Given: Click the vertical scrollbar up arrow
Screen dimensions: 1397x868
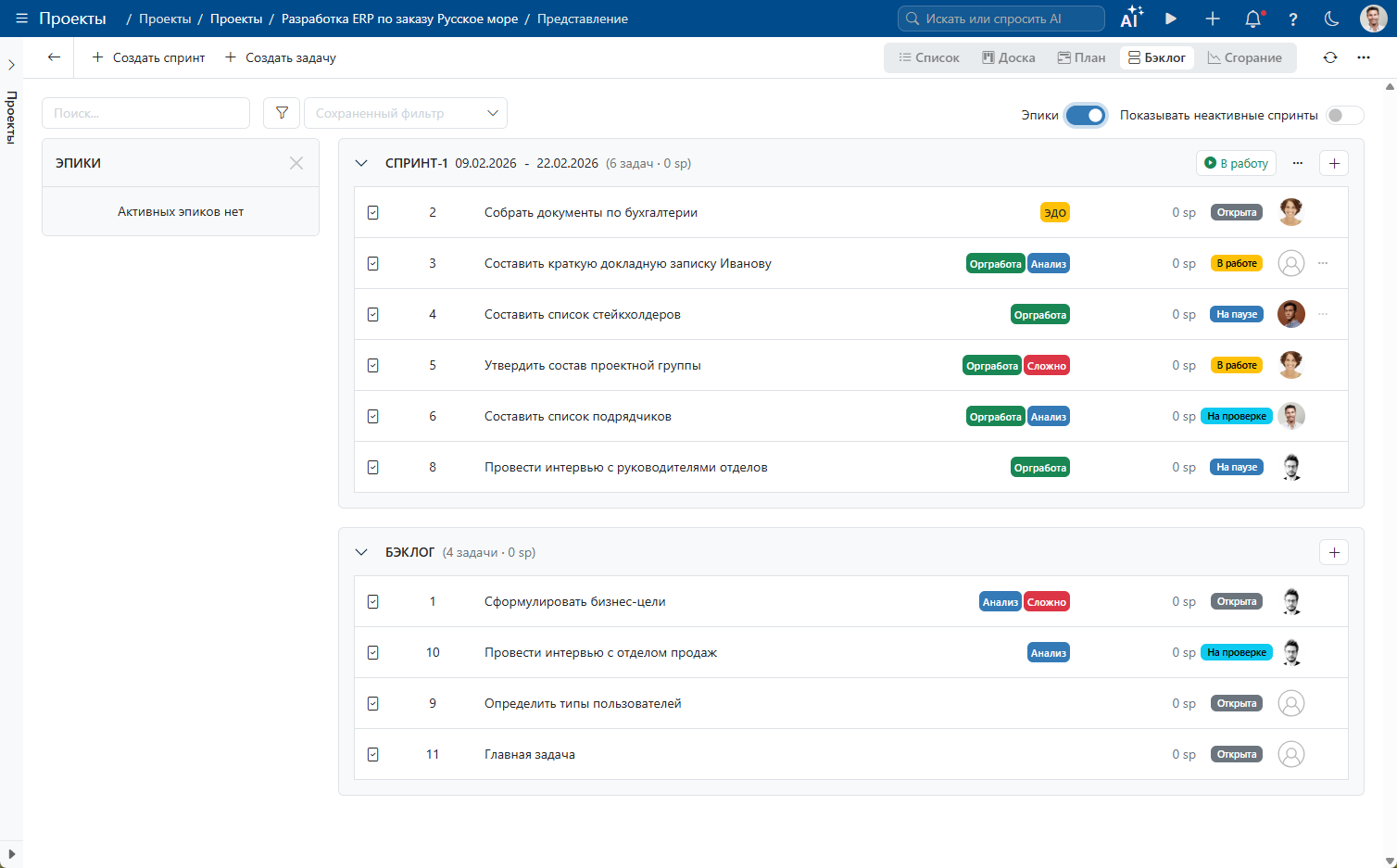Looking at the screenshot, I should tap(1390, 86).
